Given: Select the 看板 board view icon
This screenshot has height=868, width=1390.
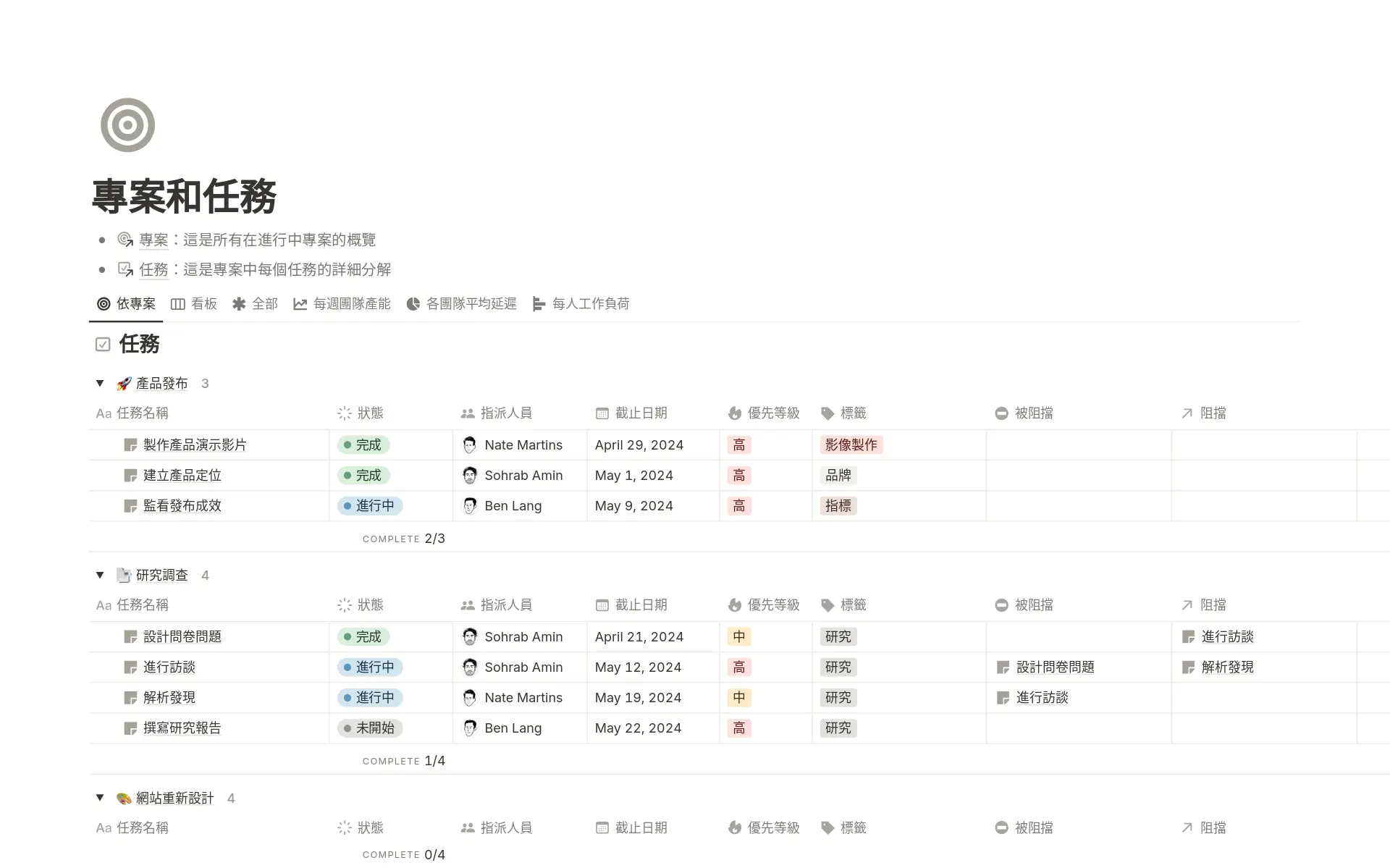Looking at the screenshot, I should (179, 303).
